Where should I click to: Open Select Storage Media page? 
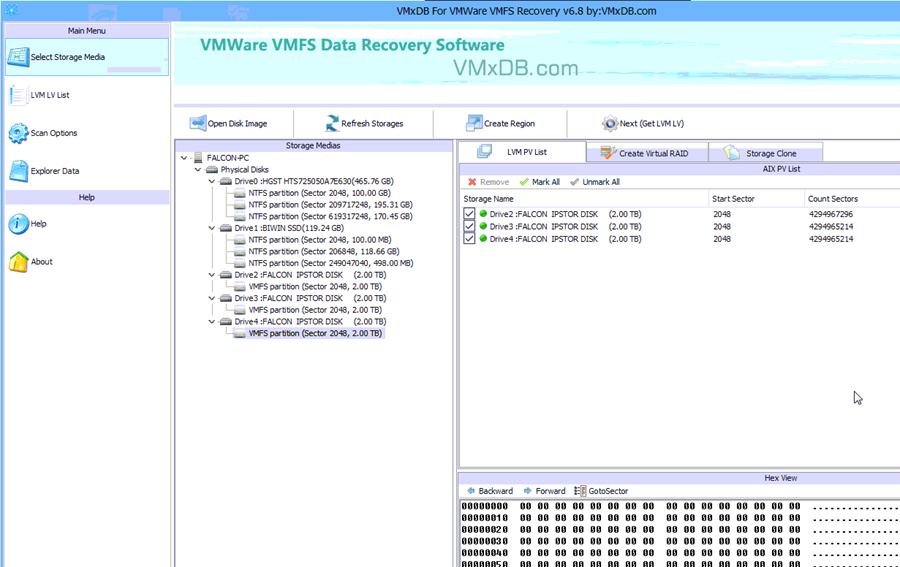coord(87,57)
